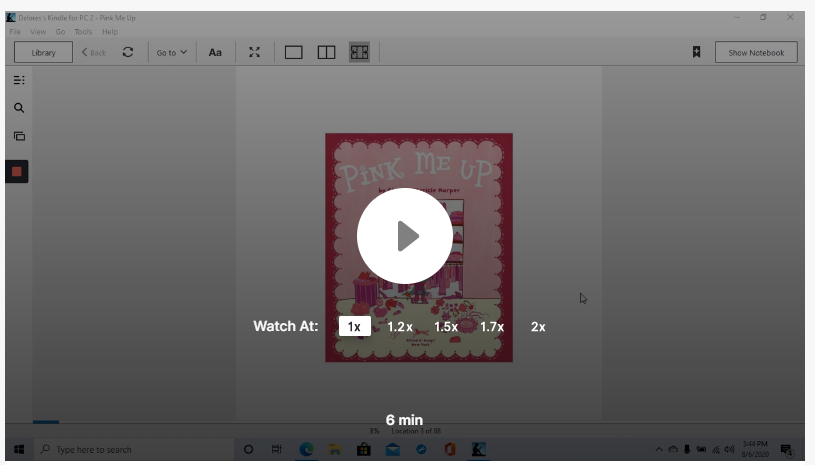Click OneDrive cloud icon in tray
Screen dimensions: 815x465
[x=673, y=449]
